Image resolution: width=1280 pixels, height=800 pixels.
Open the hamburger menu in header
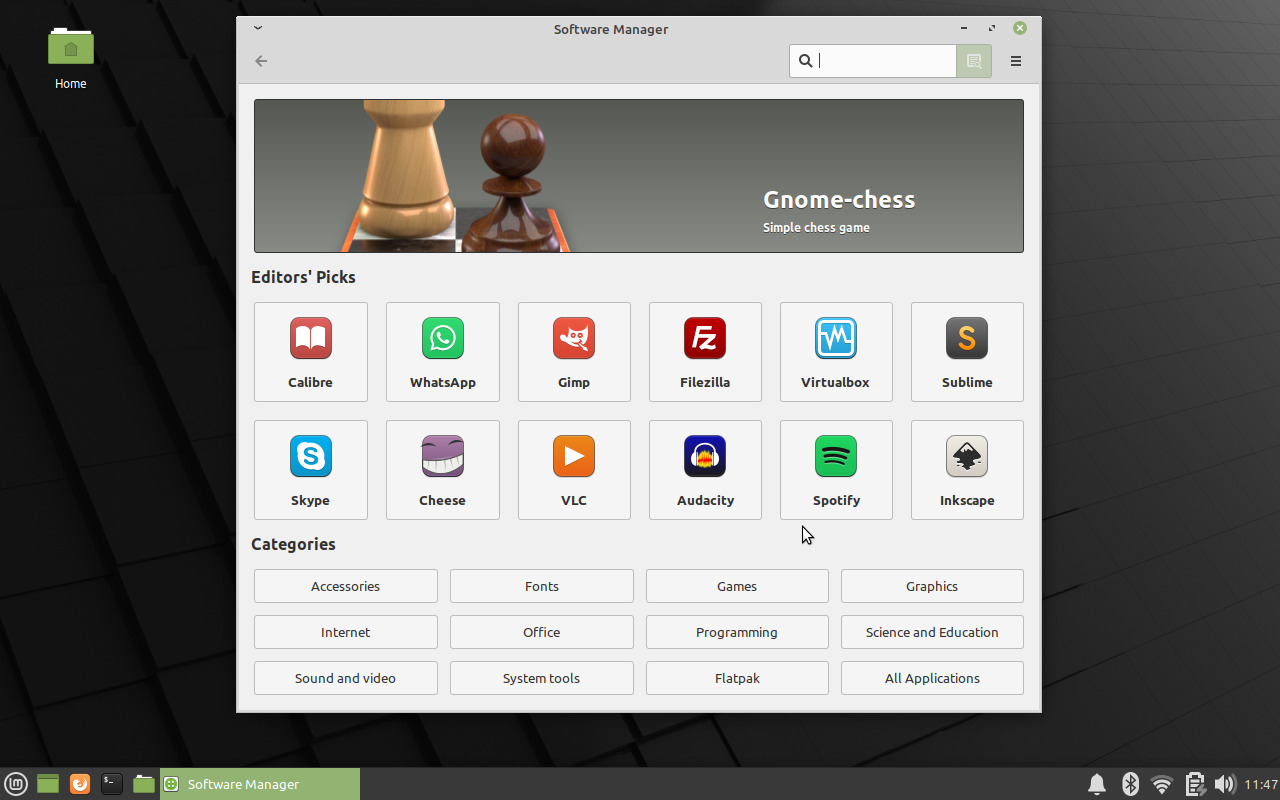[1016, 61]
